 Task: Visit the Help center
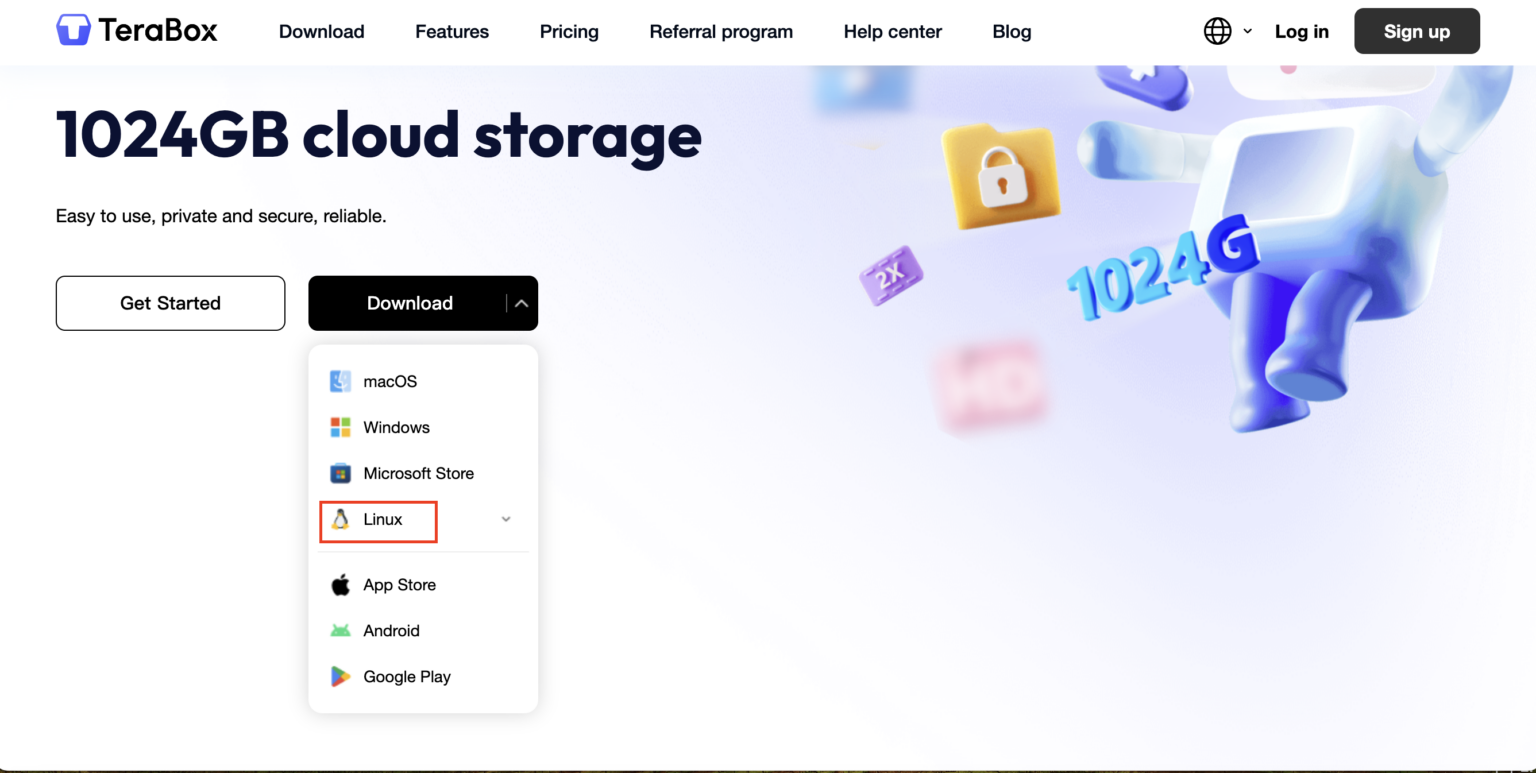[892, 31]
